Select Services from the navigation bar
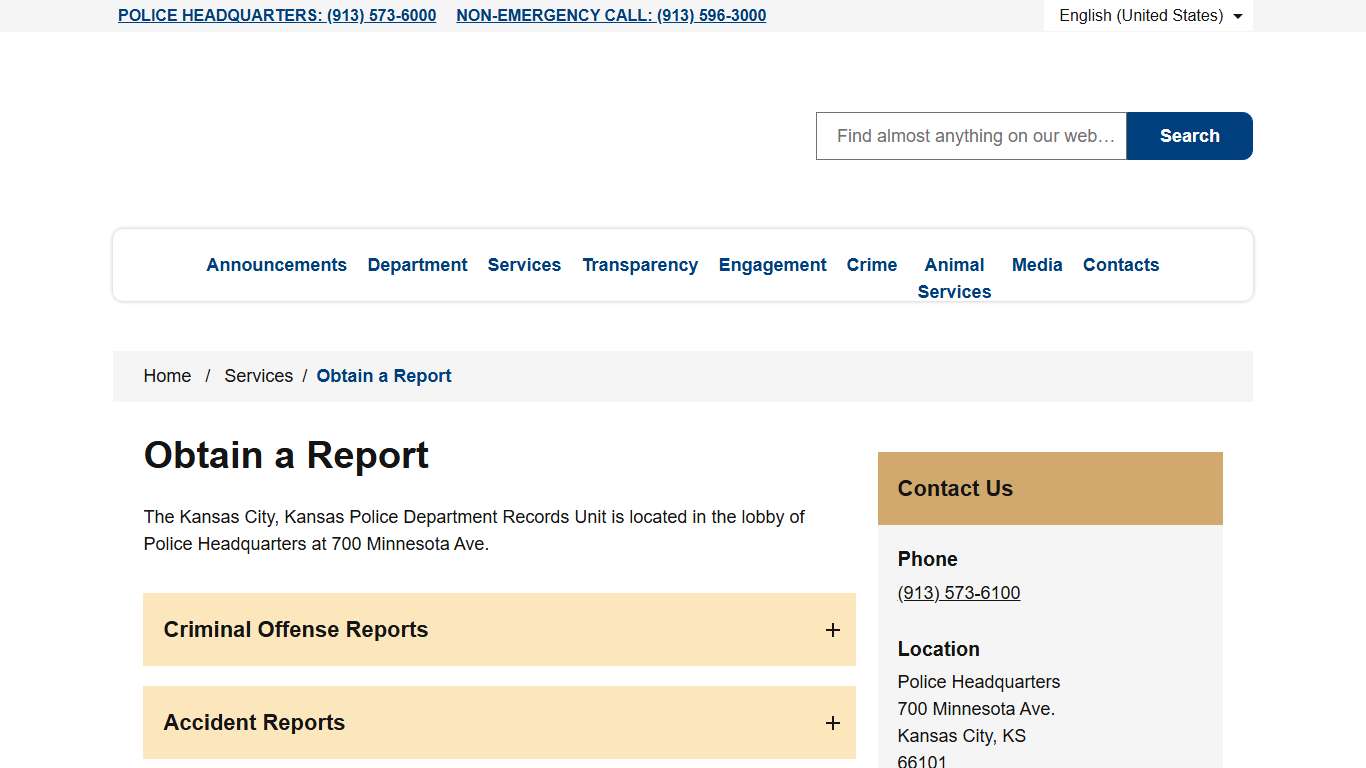The image size is (1366, 768). click(x=524, y=265)
